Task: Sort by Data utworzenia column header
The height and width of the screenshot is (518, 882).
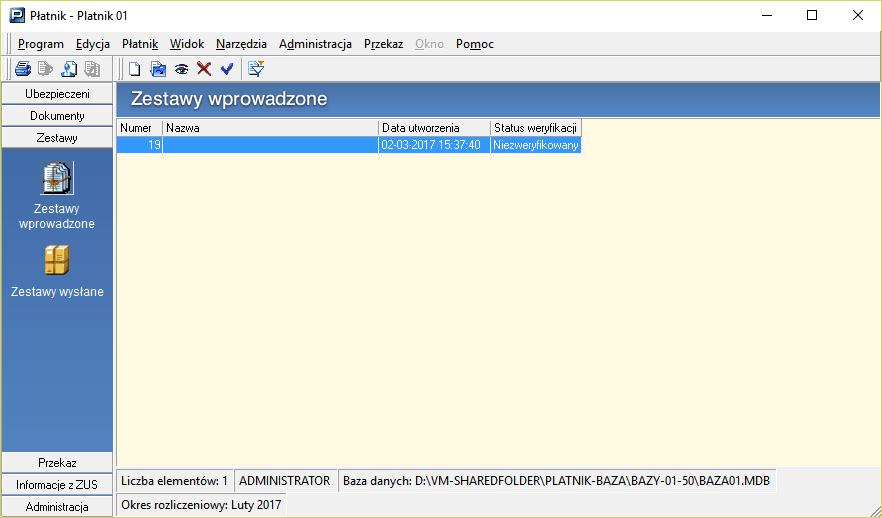Action: 435,128
